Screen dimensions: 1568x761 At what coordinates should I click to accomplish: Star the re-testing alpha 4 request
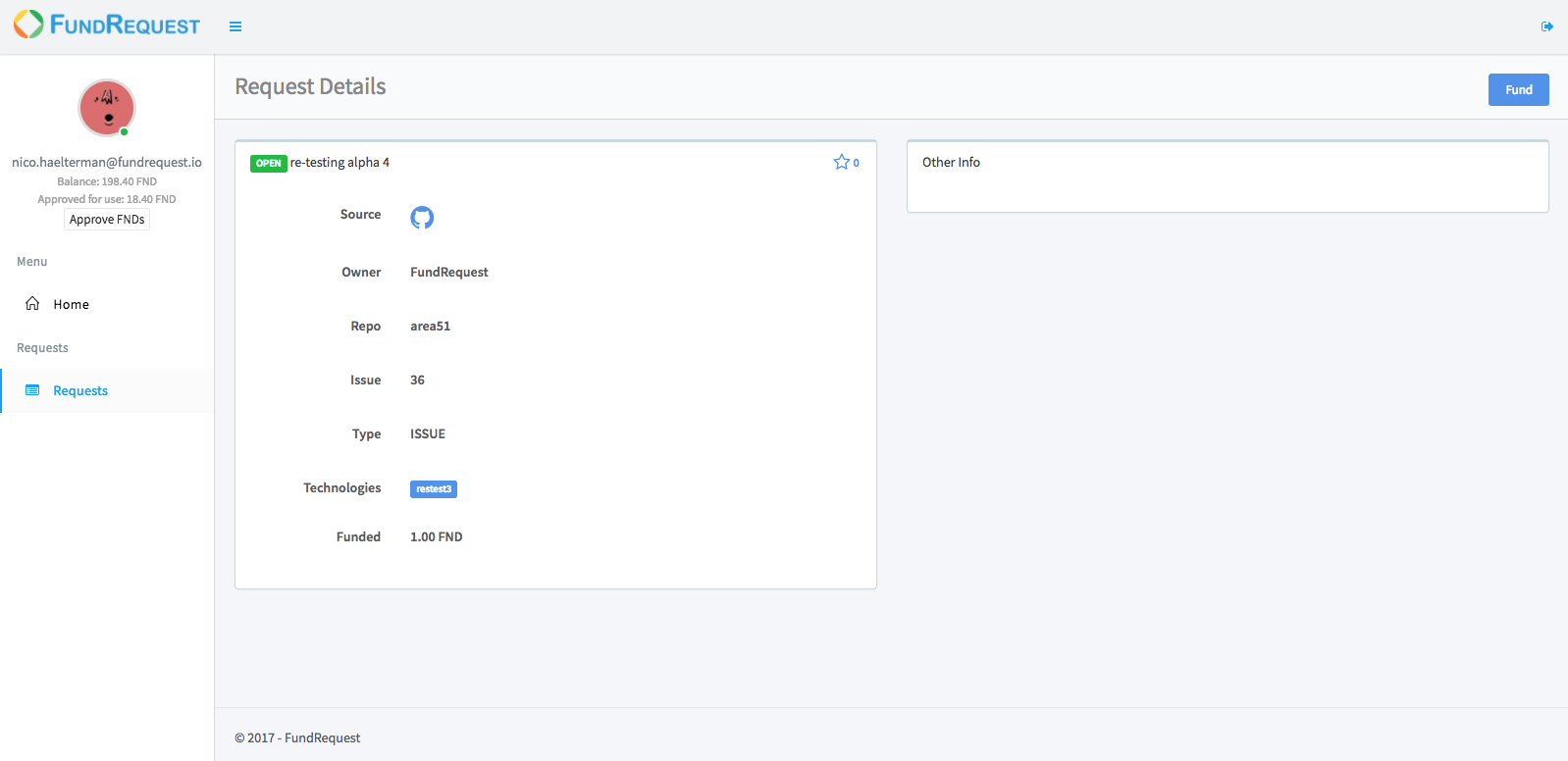(x=841, y=162)
